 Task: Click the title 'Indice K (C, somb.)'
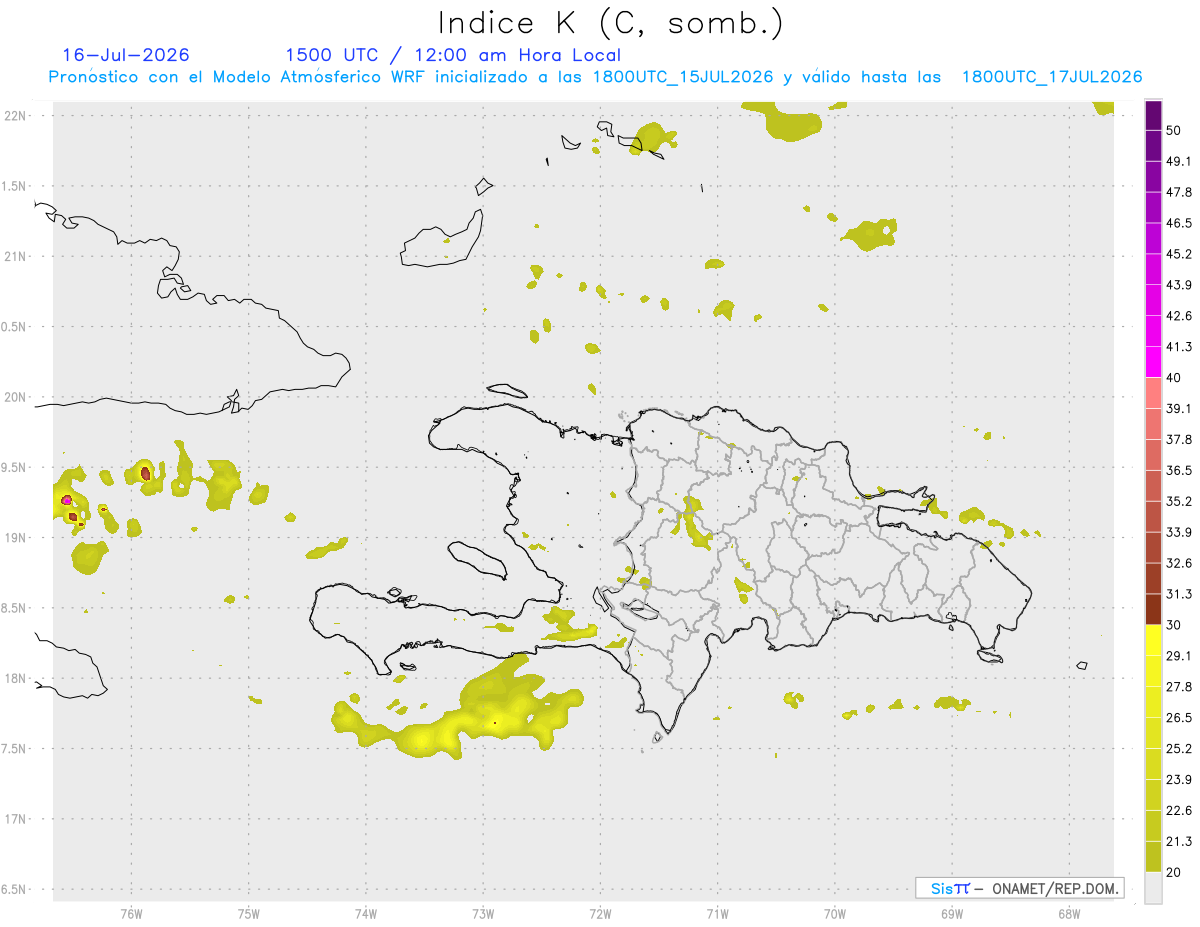(610, 23)
